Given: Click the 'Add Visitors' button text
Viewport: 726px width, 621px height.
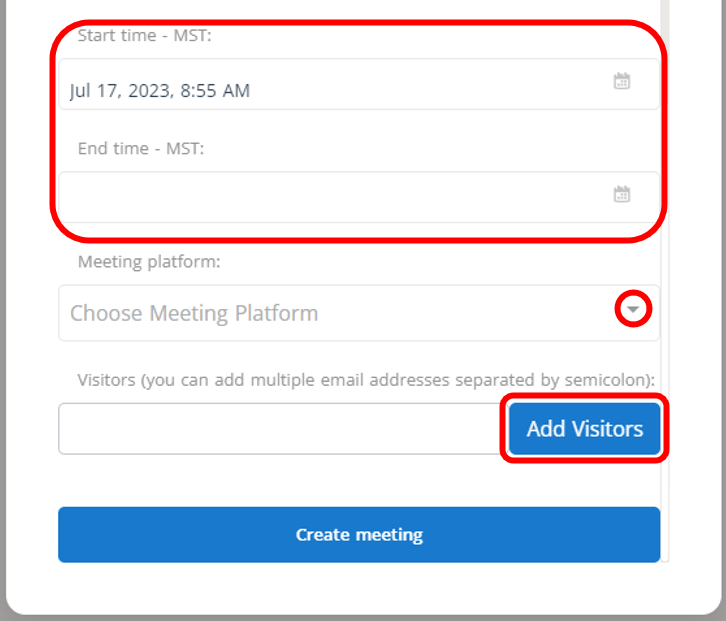Looking at the screenshot, I should (x=585, y=429).
